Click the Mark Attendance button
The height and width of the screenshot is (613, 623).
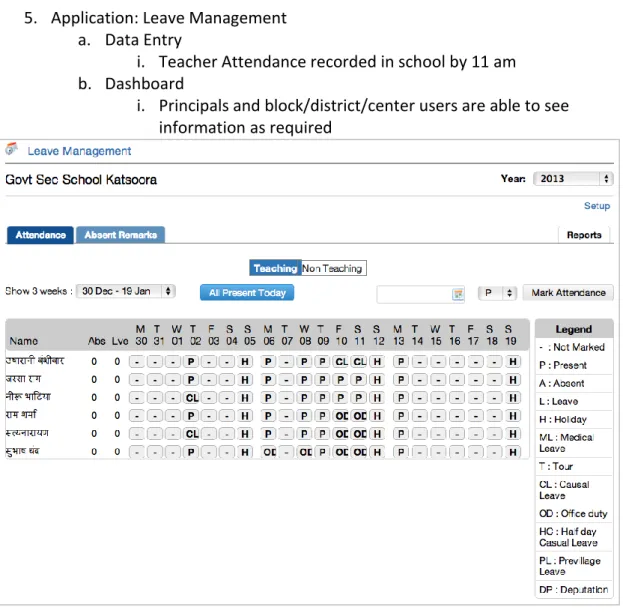pos(568,293)
